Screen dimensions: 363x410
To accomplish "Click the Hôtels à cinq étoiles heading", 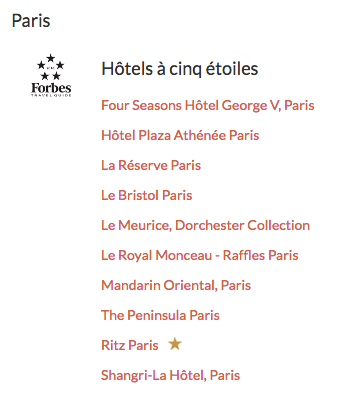I will pos(180,69).
